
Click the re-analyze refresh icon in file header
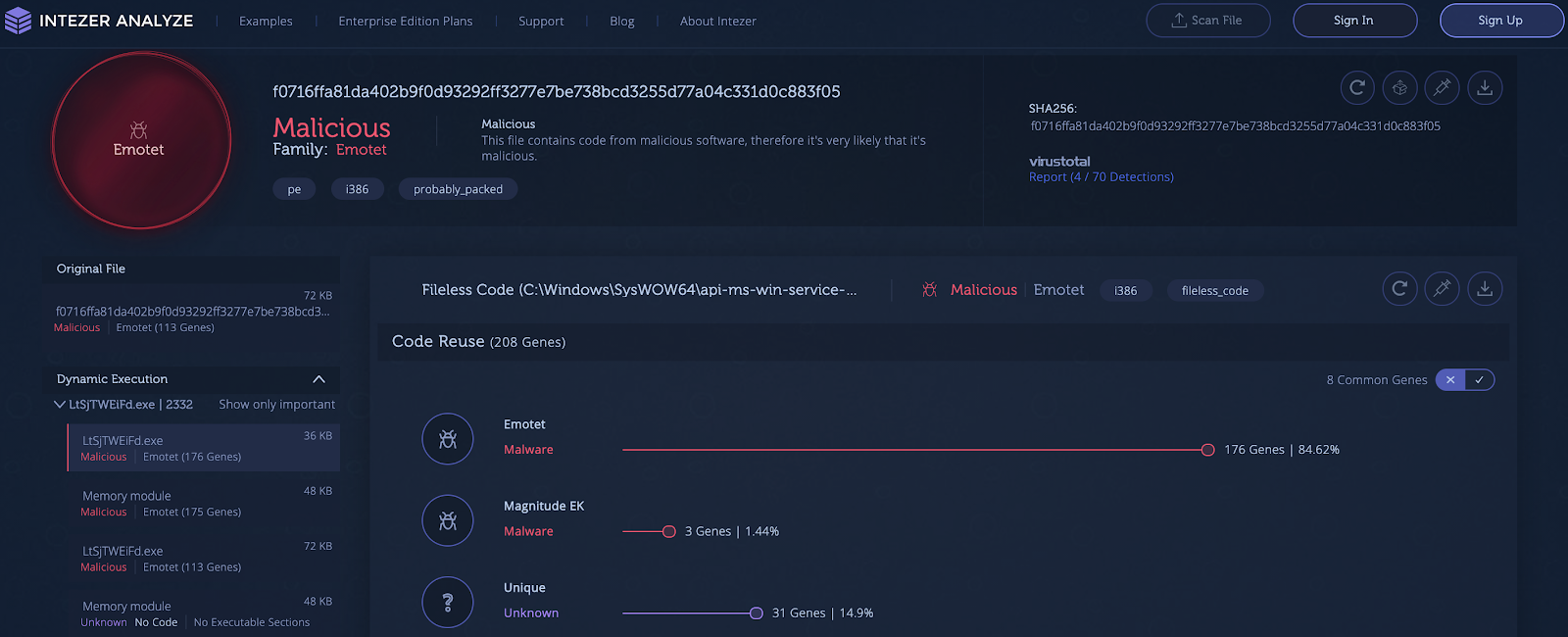[x=1357, y=87]
